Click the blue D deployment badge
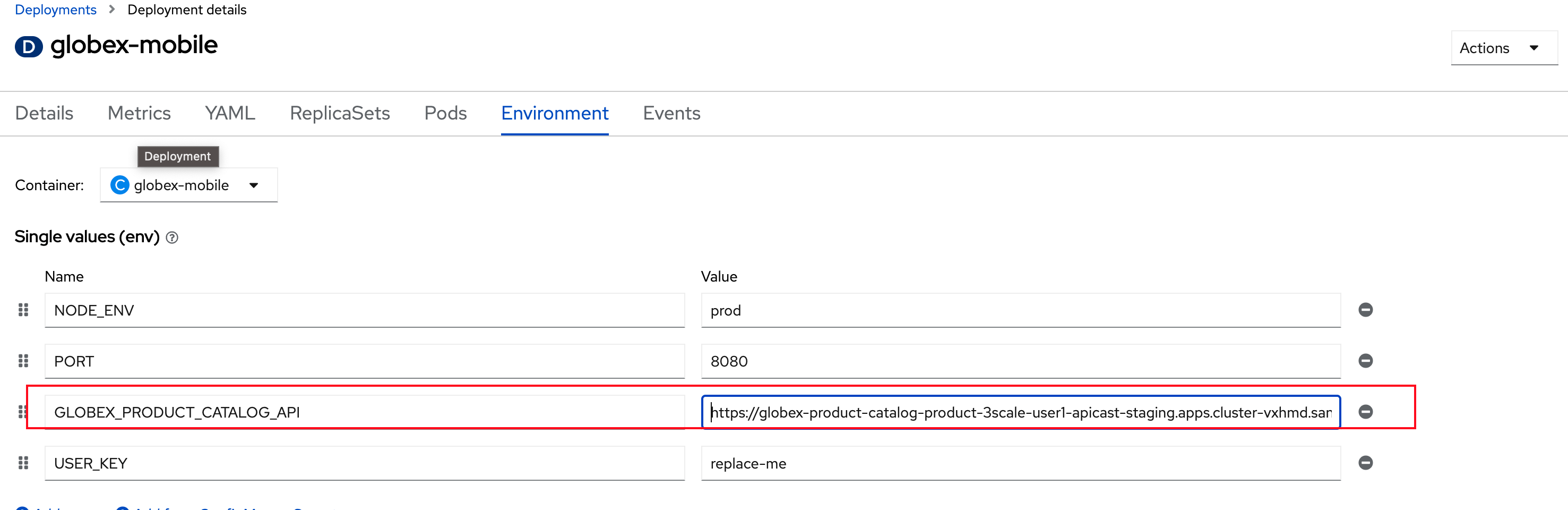Viewport: 1568px width, 510px height. (x=29, y=46)
